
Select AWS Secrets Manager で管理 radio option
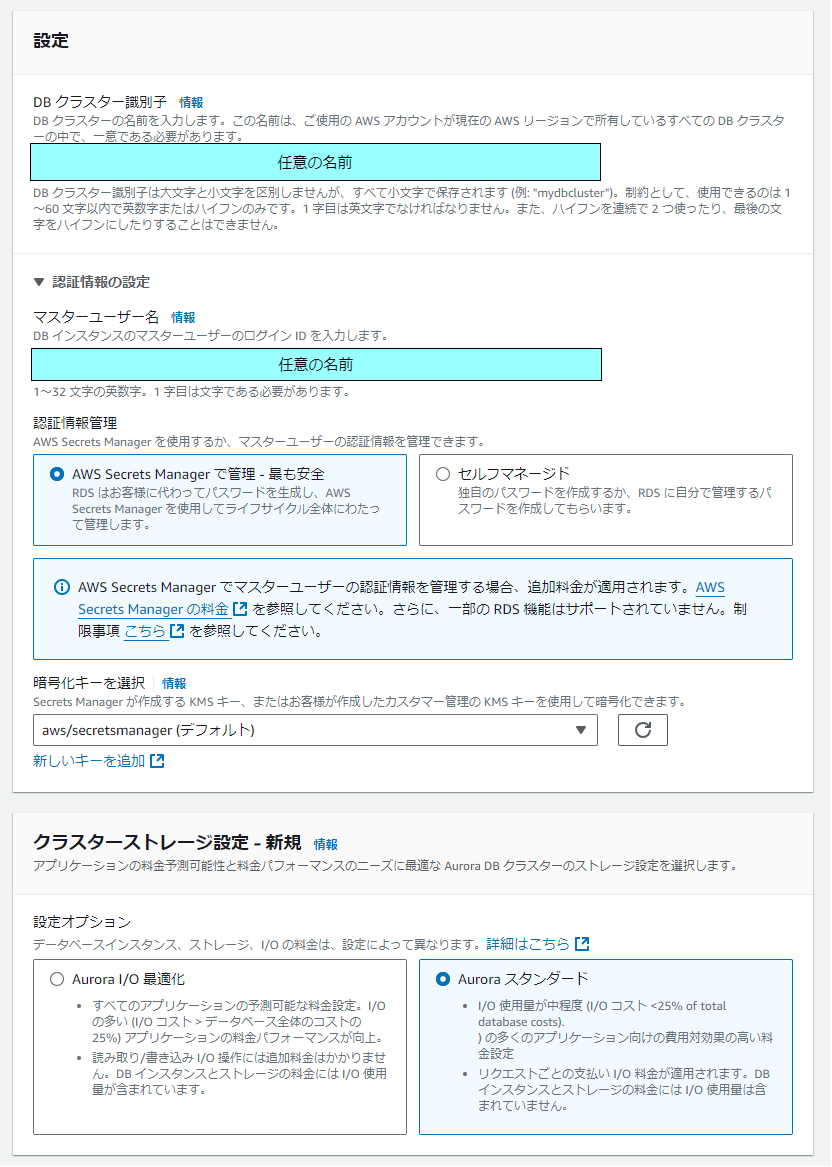pyautogui.click(x=57, y=474)
